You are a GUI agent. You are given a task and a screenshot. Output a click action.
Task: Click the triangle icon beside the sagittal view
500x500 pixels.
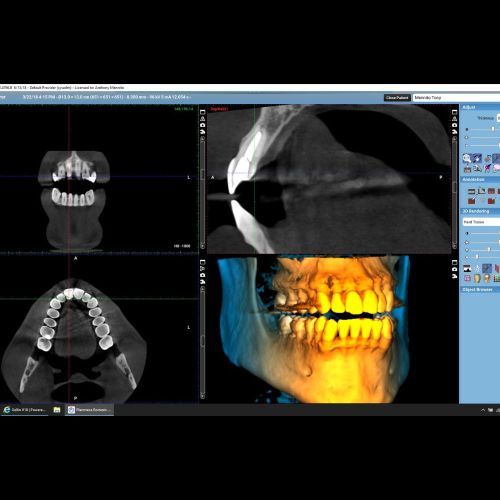tap(454, 118)
